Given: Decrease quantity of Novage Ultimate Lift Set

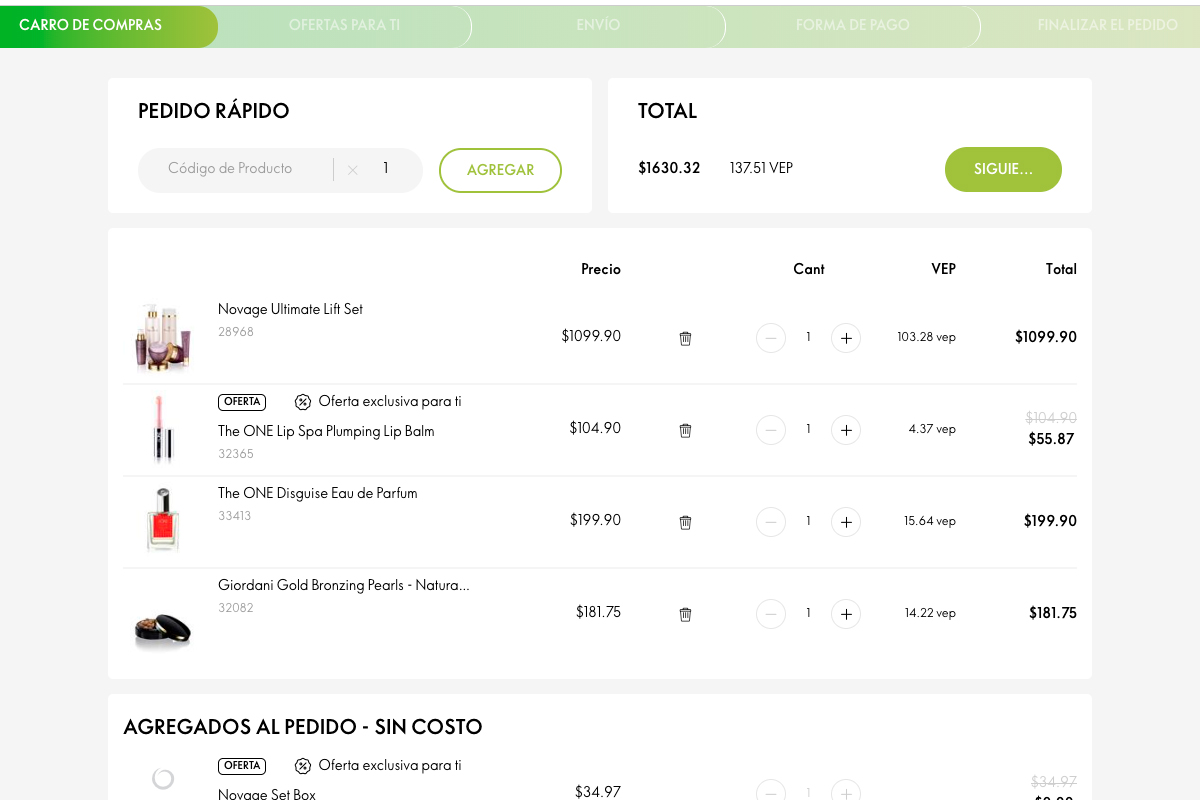Looking at the screenshot, I should tap(771, 338).
